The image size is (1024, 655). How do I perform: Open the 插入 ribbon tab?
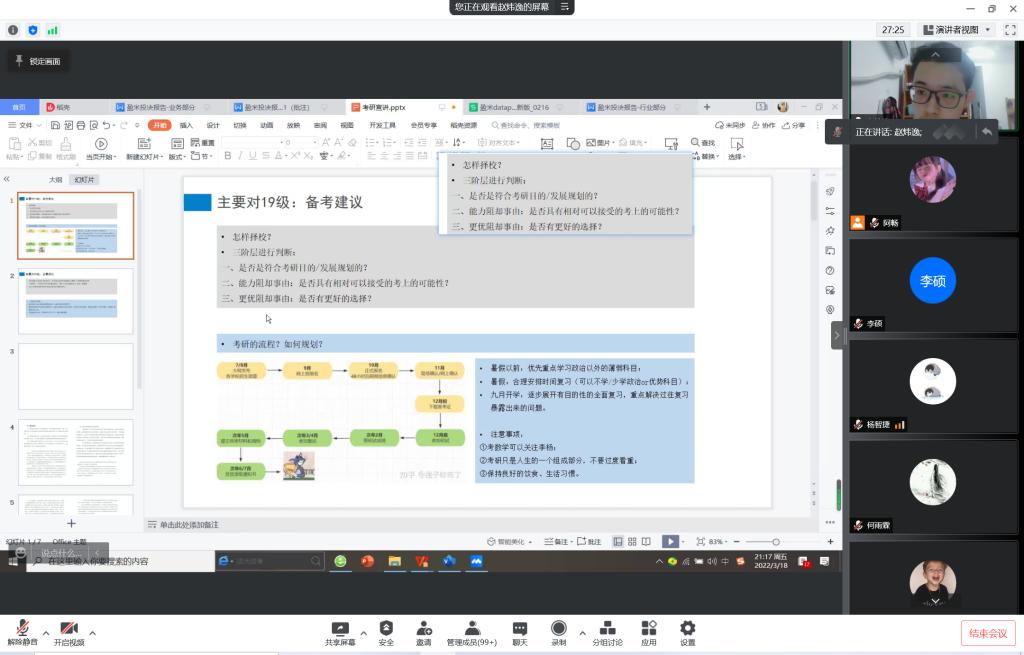tap(186, 125)
